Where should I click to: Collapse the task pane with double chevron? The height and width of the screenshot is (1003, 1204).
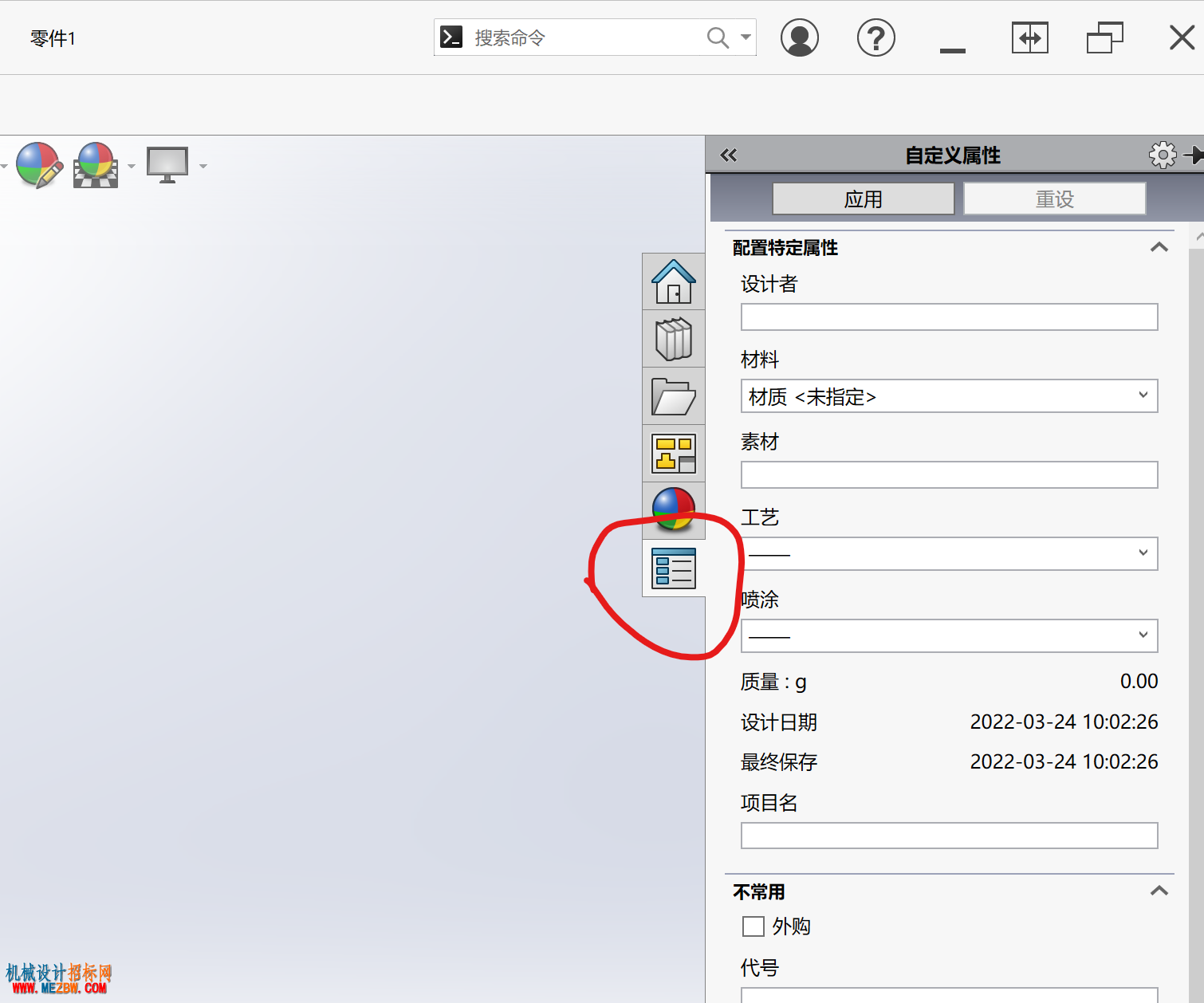[x=729, y=155]
